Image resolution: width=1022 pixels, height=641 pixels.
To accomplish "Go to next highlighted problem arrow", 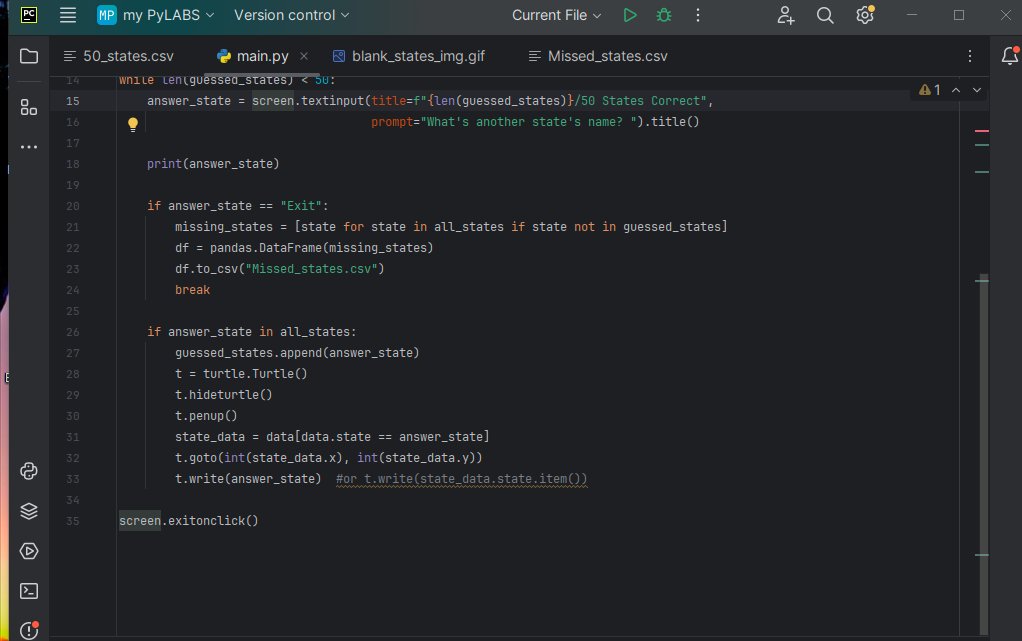I will tap(976, 90).
